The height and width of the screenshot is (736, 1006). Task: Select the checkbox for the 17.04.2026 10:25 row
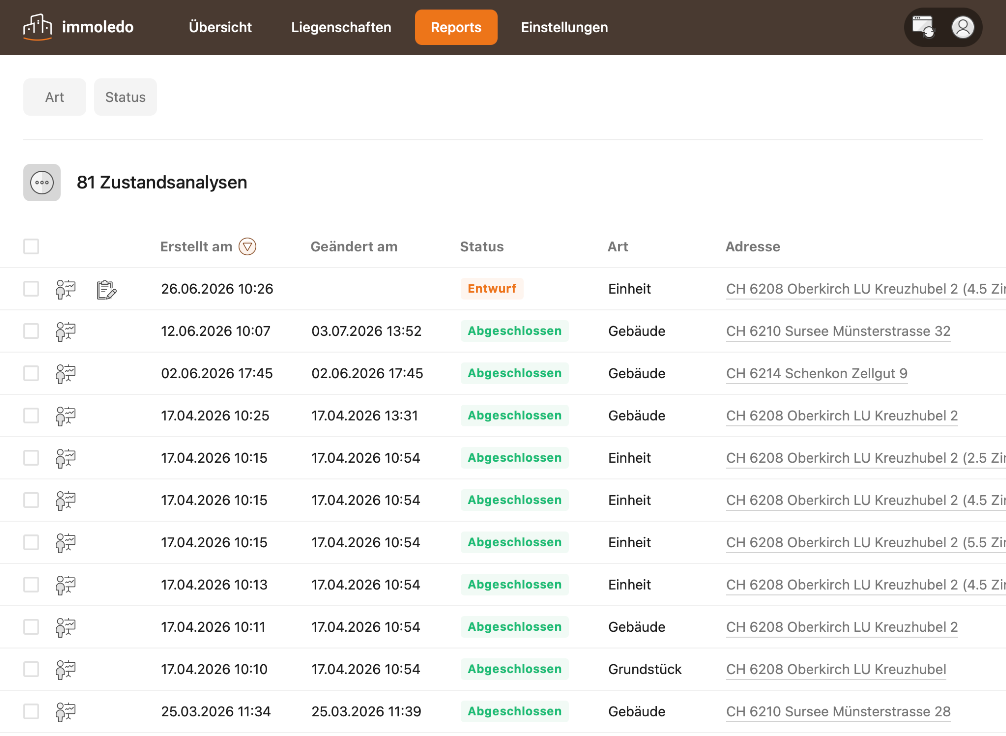pos(31,416)
